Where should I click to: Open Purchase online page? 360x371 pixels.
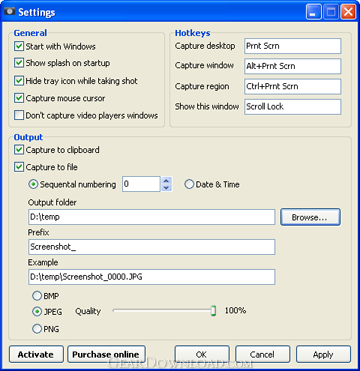click(106, 354)
